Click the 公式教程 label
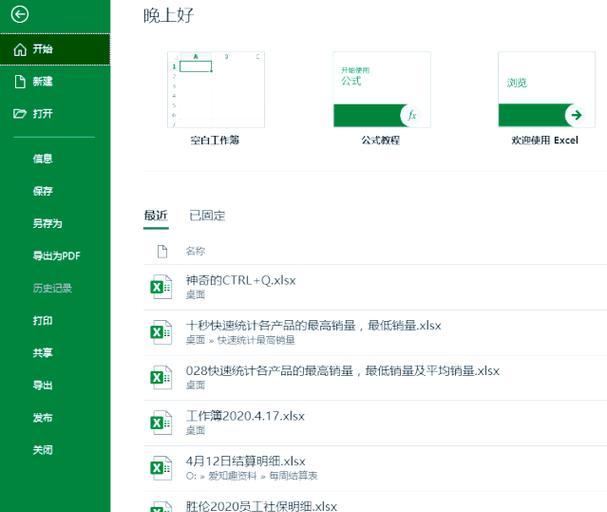Screen dimensions: 607x512 [380, 140]
